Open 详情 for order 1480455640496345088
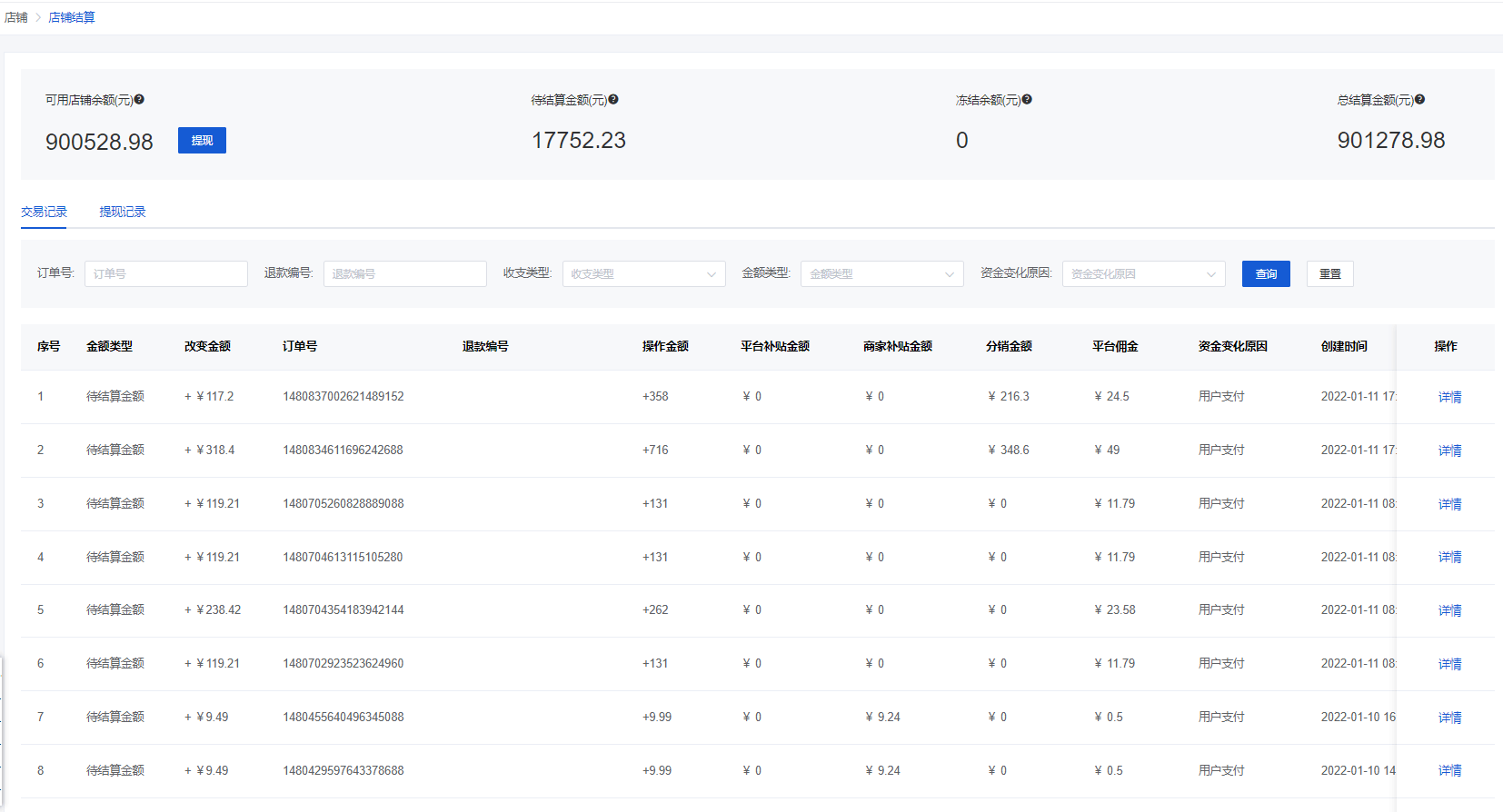 point(1450,718)
